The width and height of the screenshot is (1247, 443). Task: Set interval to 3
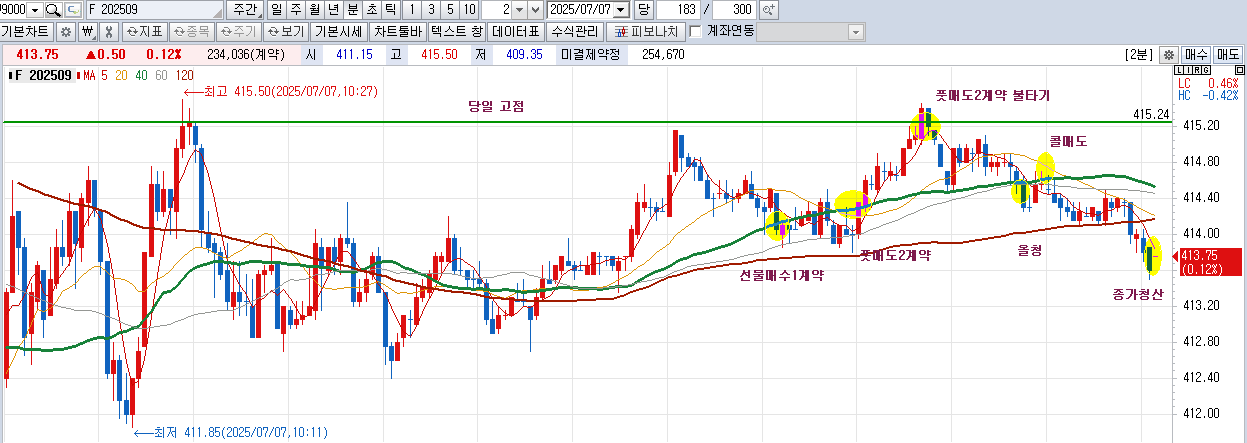click(433, 9)
